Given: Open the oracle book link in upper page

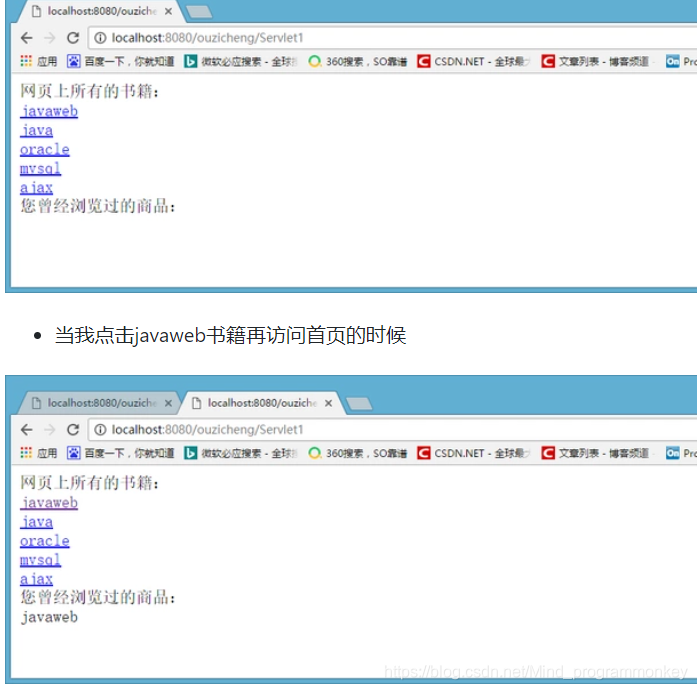Looking at the screenshot, I should coord(45,149).
